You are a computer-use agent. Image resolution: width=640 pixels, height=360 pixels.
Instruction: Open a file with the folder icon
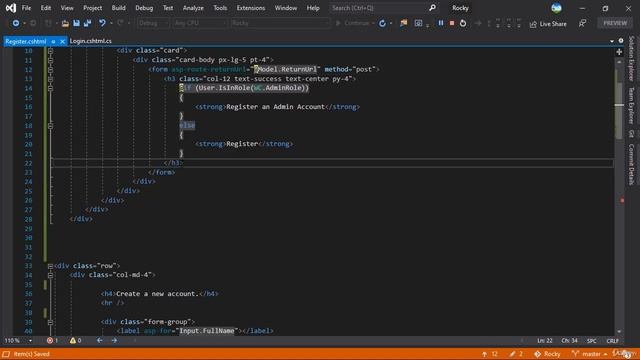65,23
